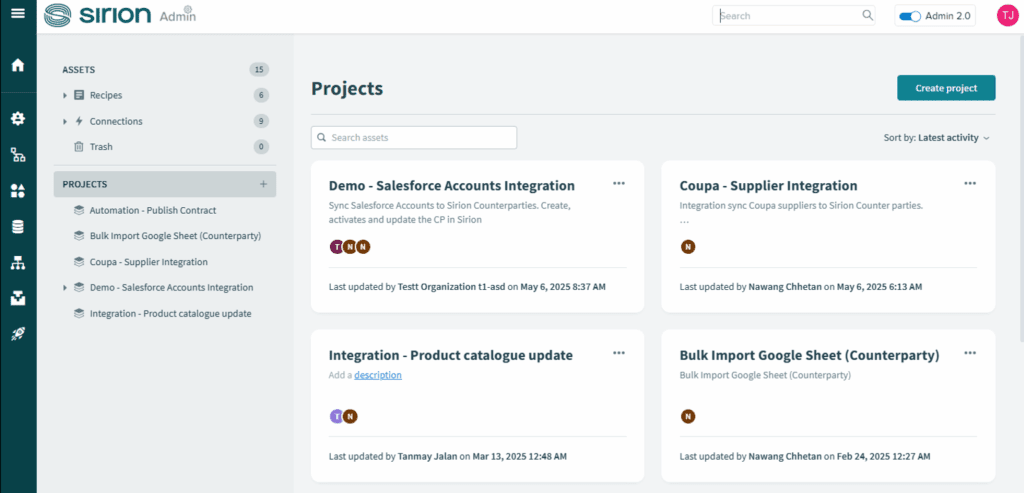Open more options on Integration - Product catalogue card

[619, 353]
